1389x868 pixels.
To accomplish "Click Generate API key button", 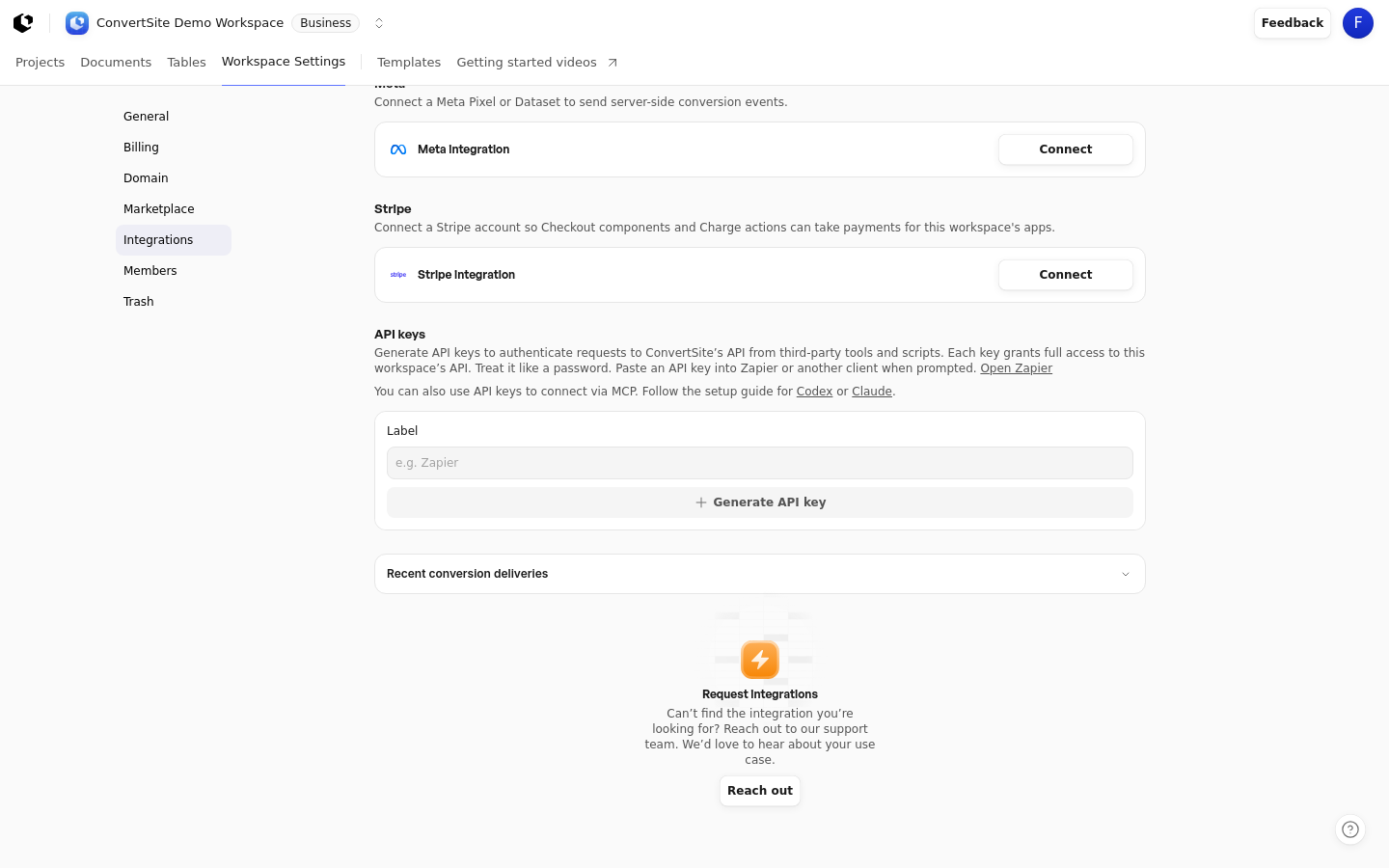I will point(760,502).
